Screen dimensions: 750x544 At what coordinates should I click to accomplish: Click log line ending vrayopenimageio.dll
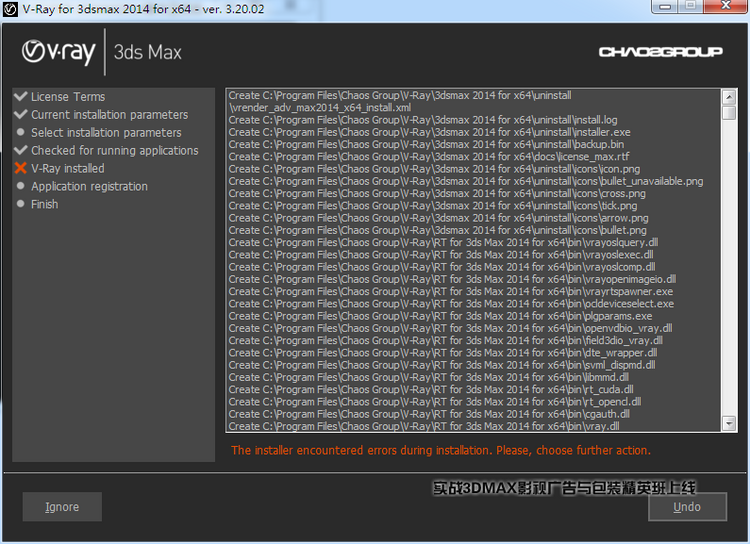coord(452,279)
